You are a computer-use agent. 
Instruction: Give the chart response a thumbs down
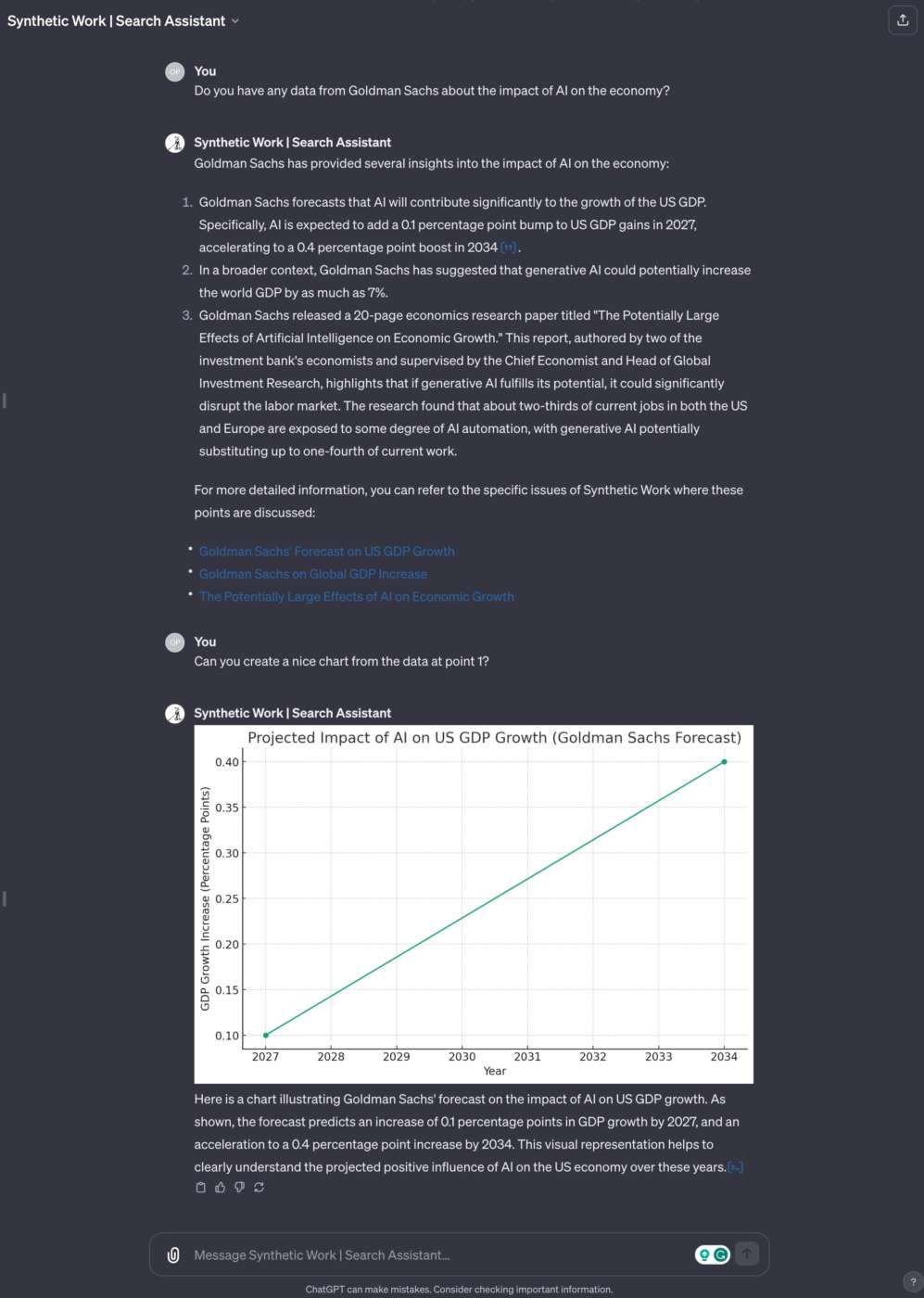coord(239,1188)
